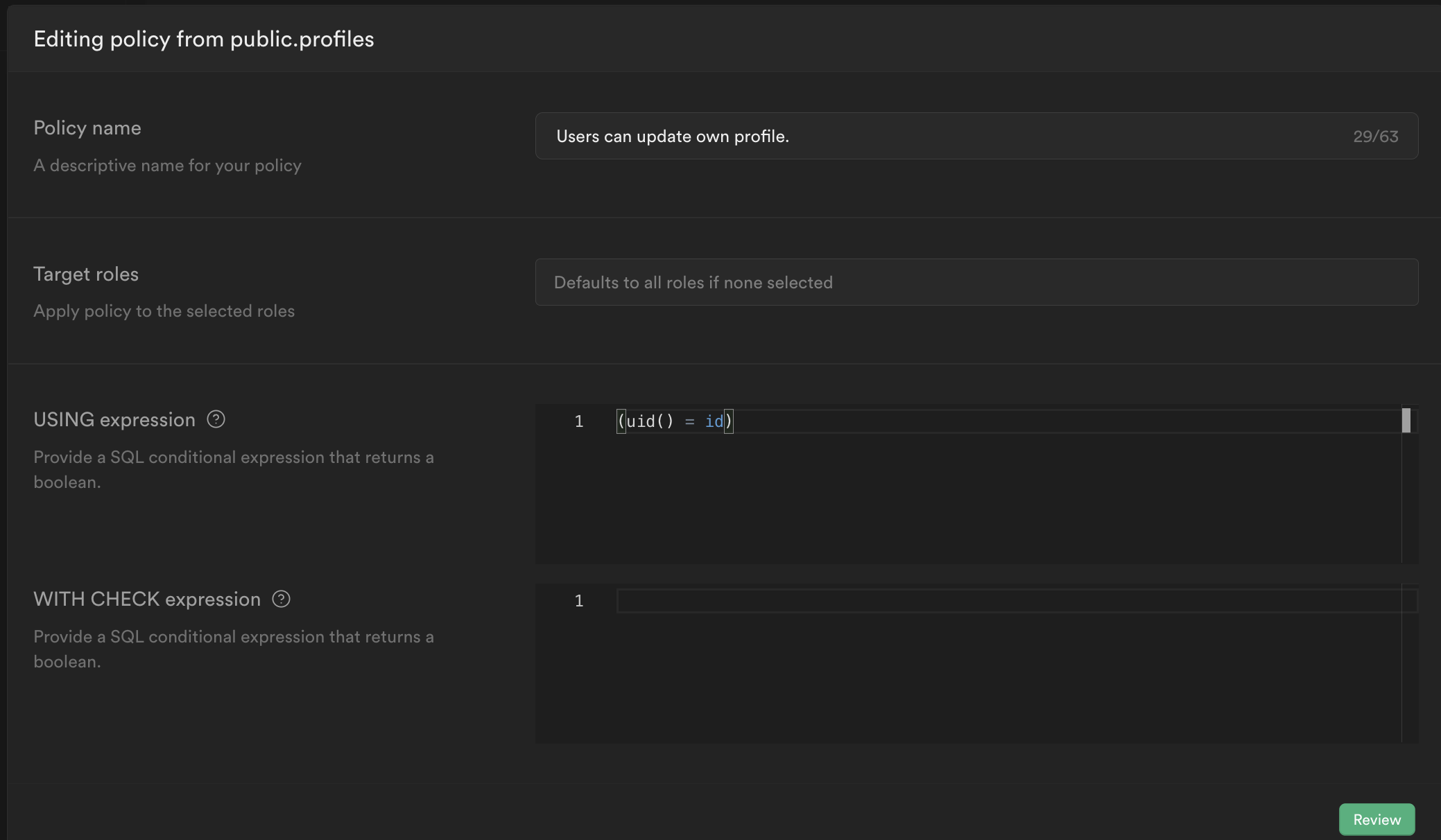Click the question mark beside WITH CHECK expression
This screenshot has width=1441, height=840.
[x=280, y=599]
